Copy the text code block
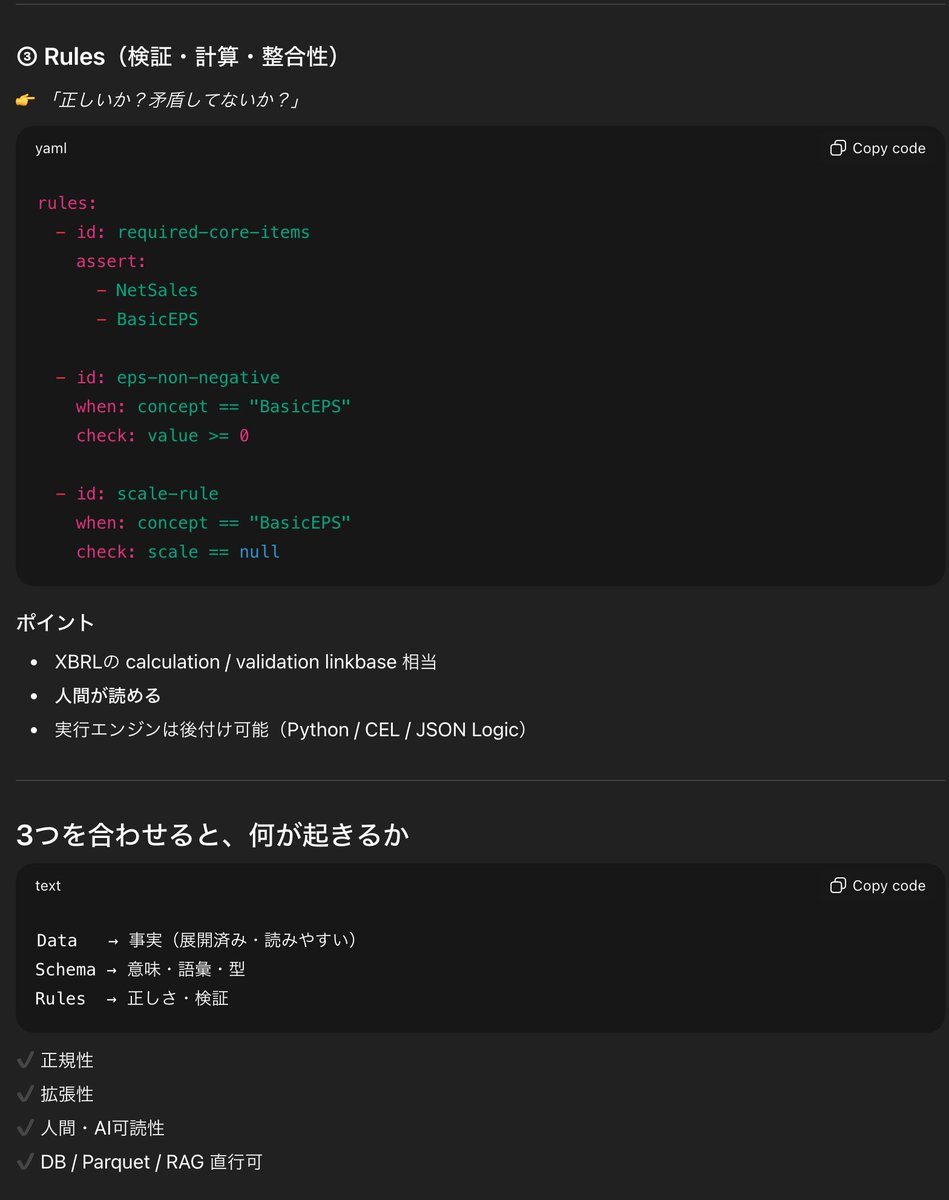 tap(877, 886)
